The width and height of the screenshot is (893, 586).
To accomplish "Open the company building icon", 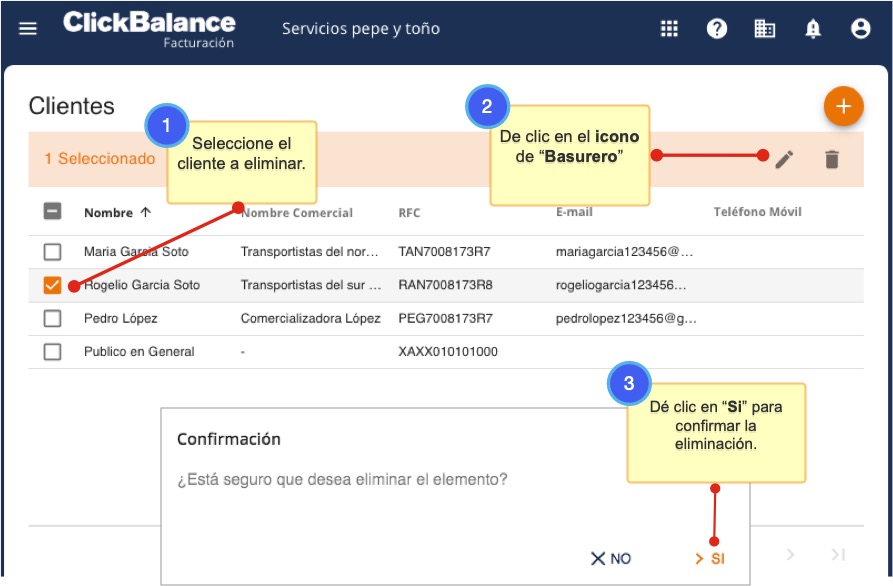I will pyautogui.click(x=765, y=29).
